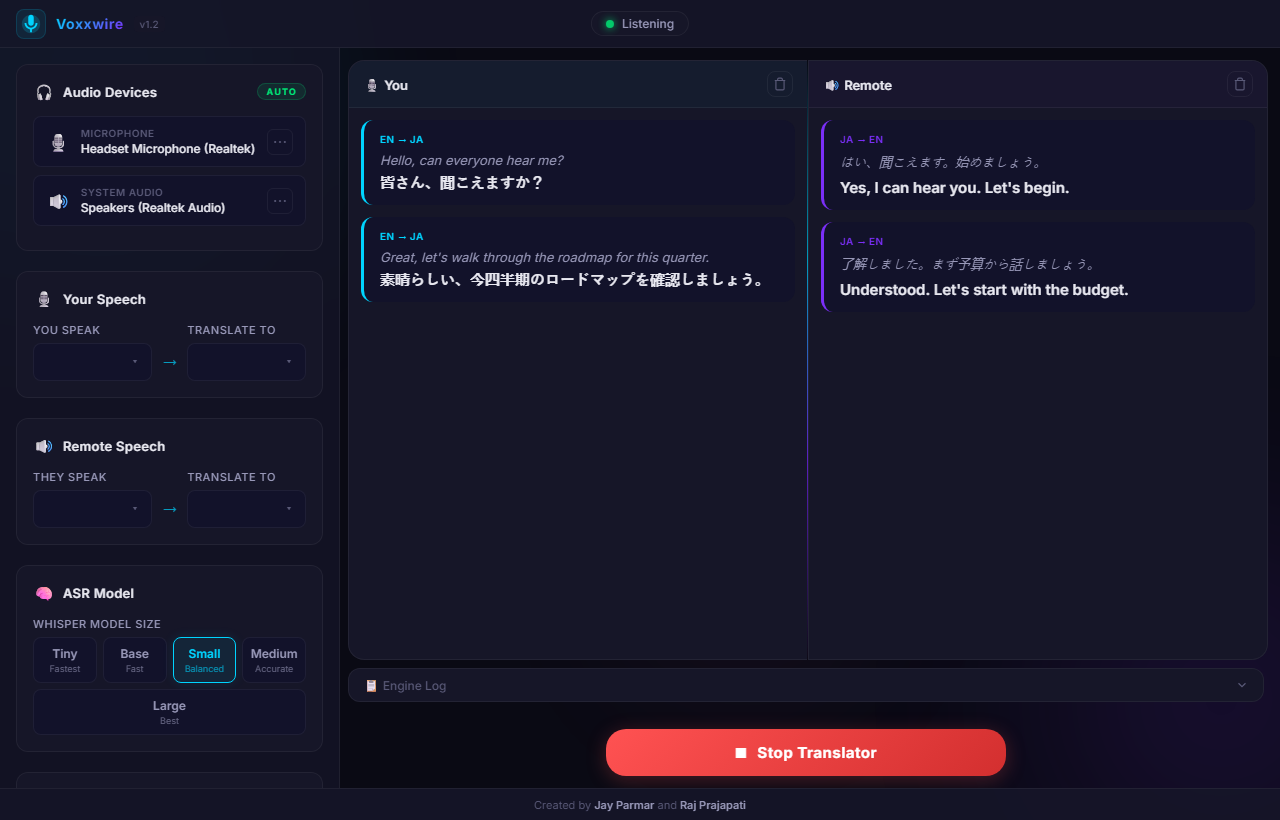This screenshot has height=820, width=1280.
Task: Click "Understood. Let's start with the budget."
Action: click(x=984, y=290)
